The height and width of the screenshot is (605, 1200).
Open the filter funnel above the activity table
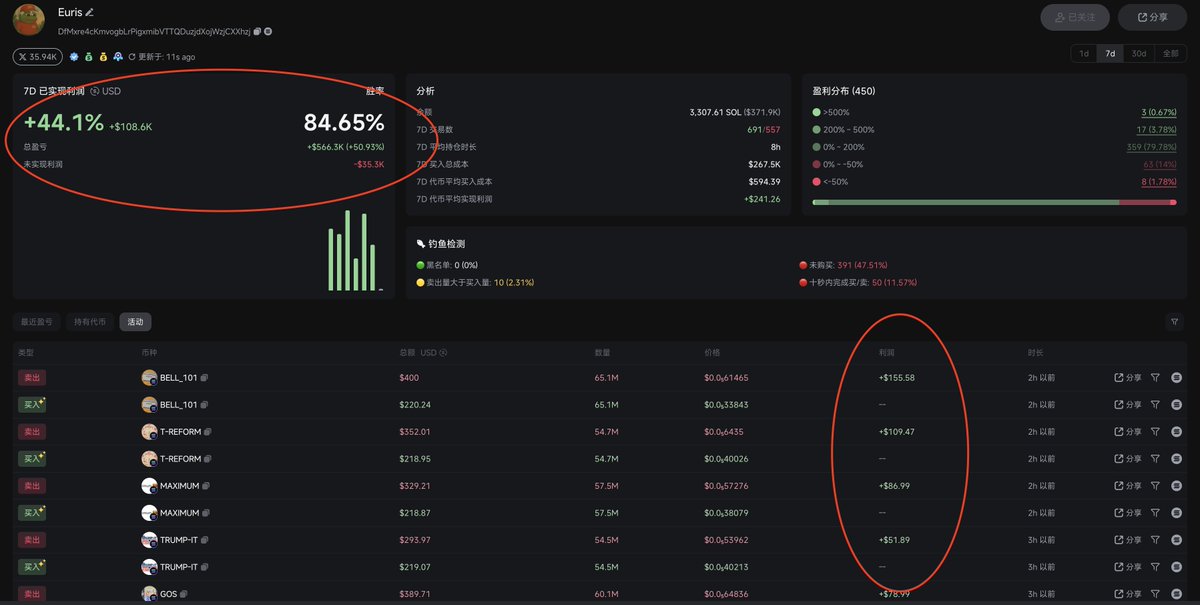tap(1174, 321)
